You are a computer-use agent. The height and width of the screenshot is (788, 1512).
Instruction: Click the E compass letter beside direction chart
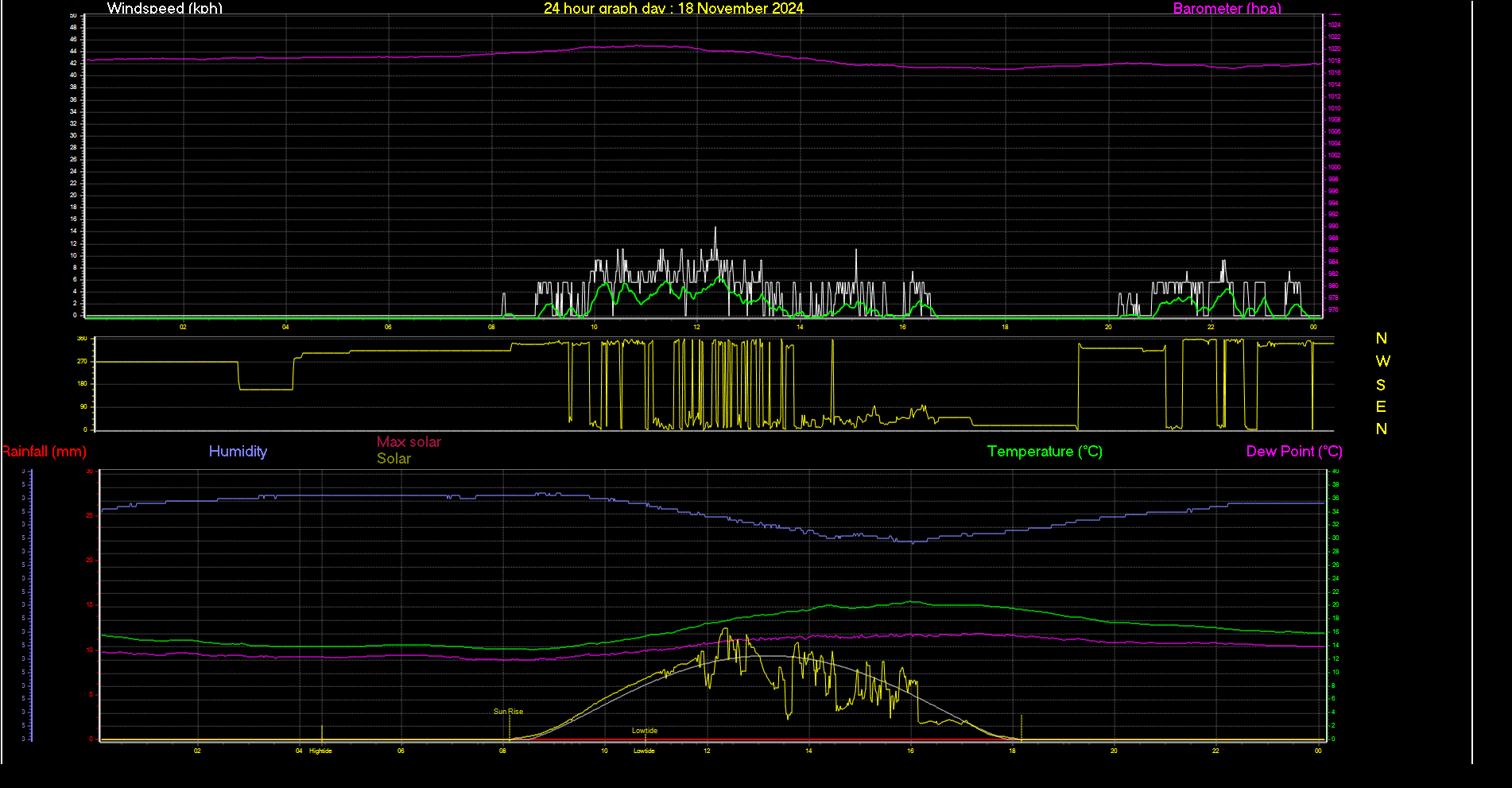pos(1381,407)
